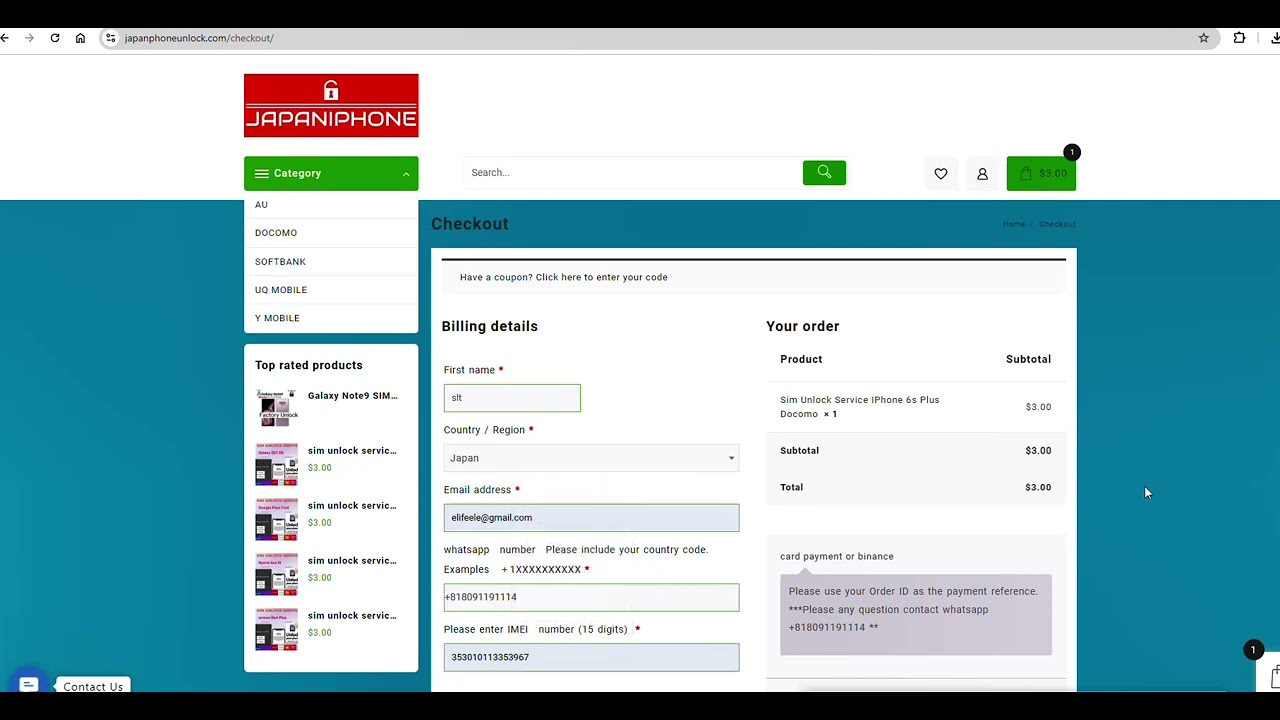This screenshot has height=720, width=1280.
Task: Open browser extensions puzzle icon
Action: [1239, 38]
